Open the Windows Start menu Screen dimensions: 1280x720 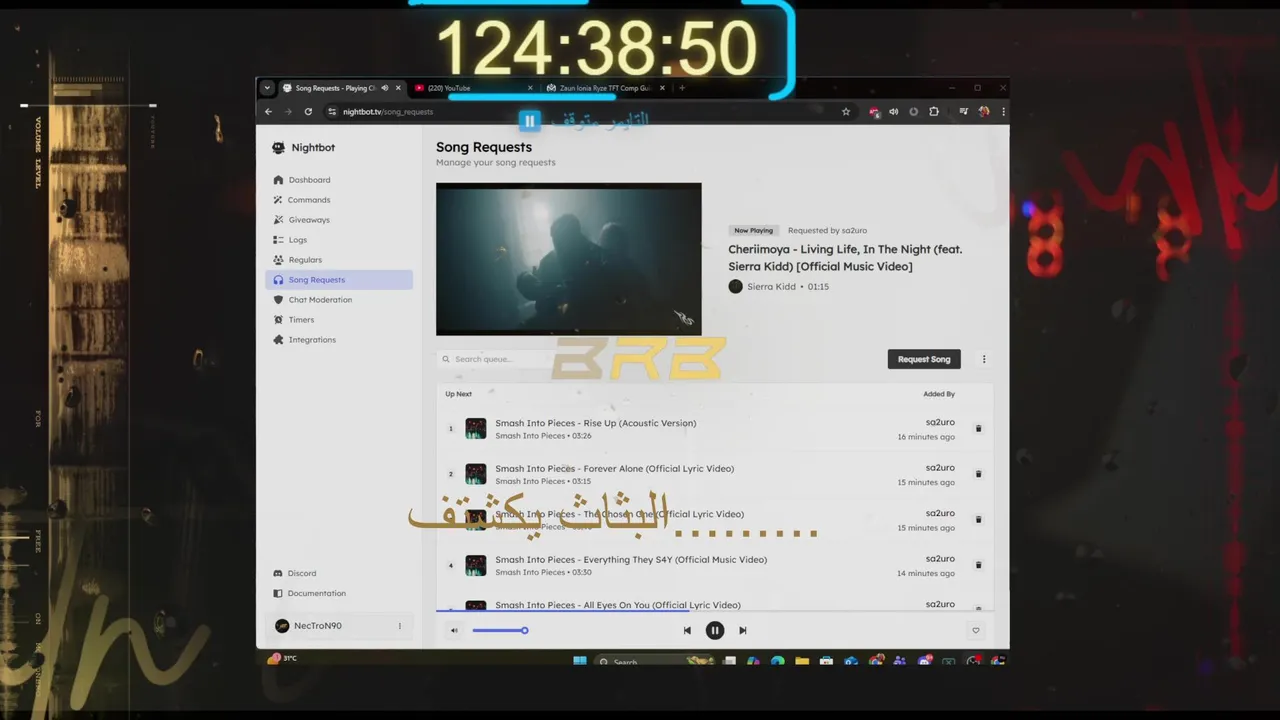pos(580,661)
